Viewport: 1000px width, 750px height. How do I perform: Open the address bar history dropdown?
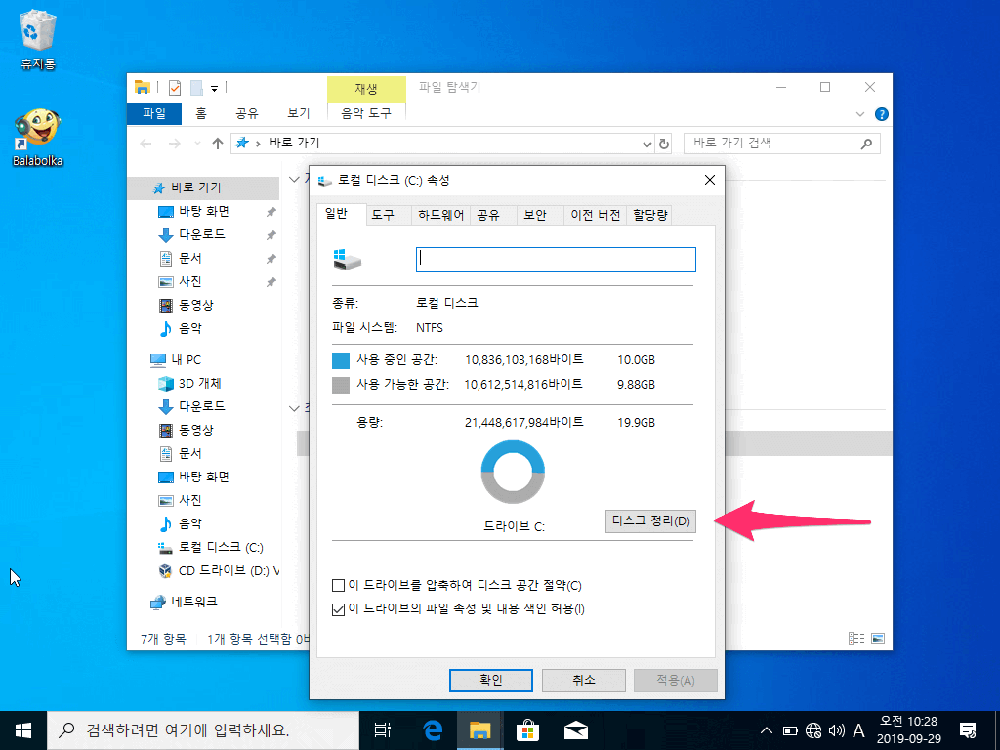[x=647, y=144]
